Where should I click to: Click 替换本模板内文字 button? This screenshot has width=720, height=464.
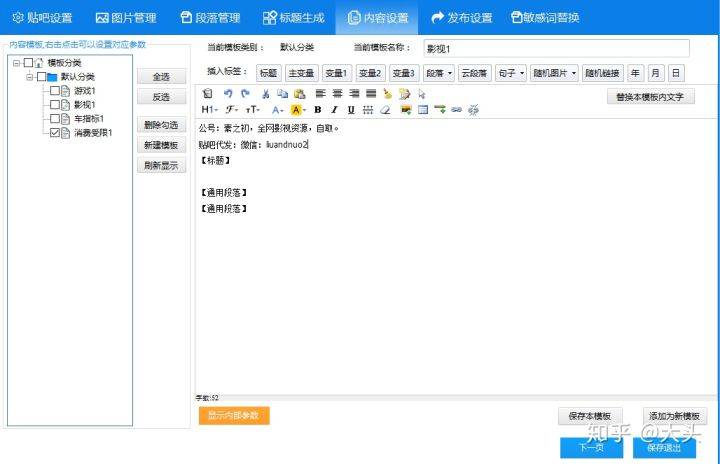tap(651, 97)
